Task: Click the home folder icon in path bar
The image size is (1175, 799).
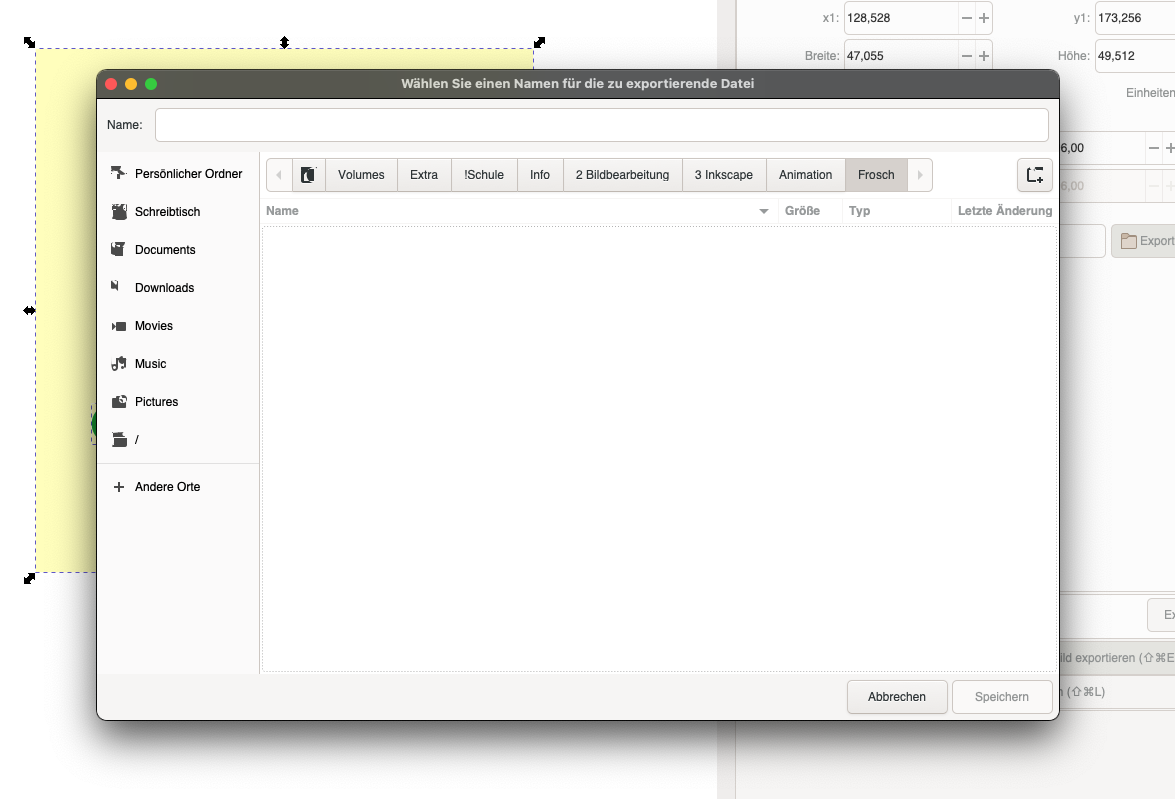Action: pos(308,175)
